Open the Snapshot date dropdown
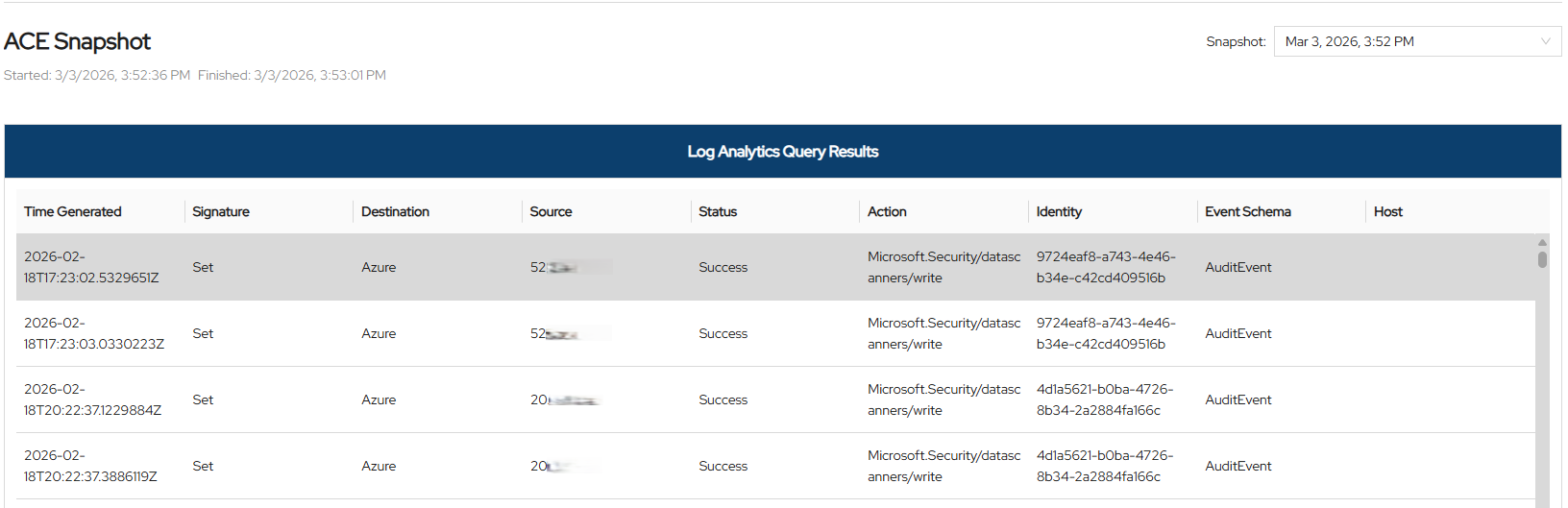1568x508 pixels. click(1417, 41)
